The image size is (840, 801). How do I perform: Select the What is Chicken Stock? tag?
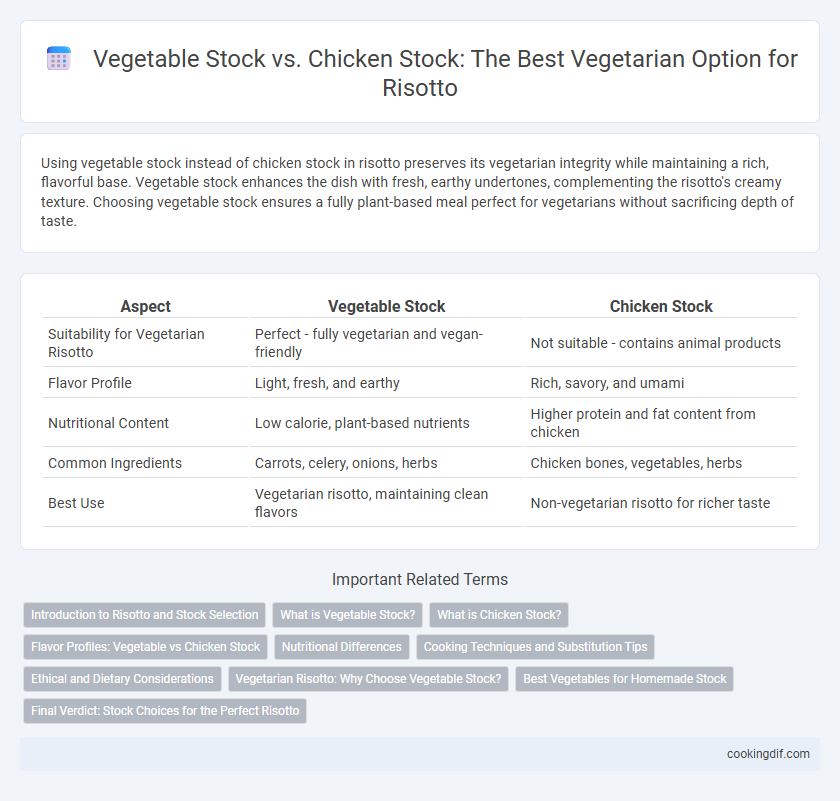pyautogui.click(x=499, y=615)
